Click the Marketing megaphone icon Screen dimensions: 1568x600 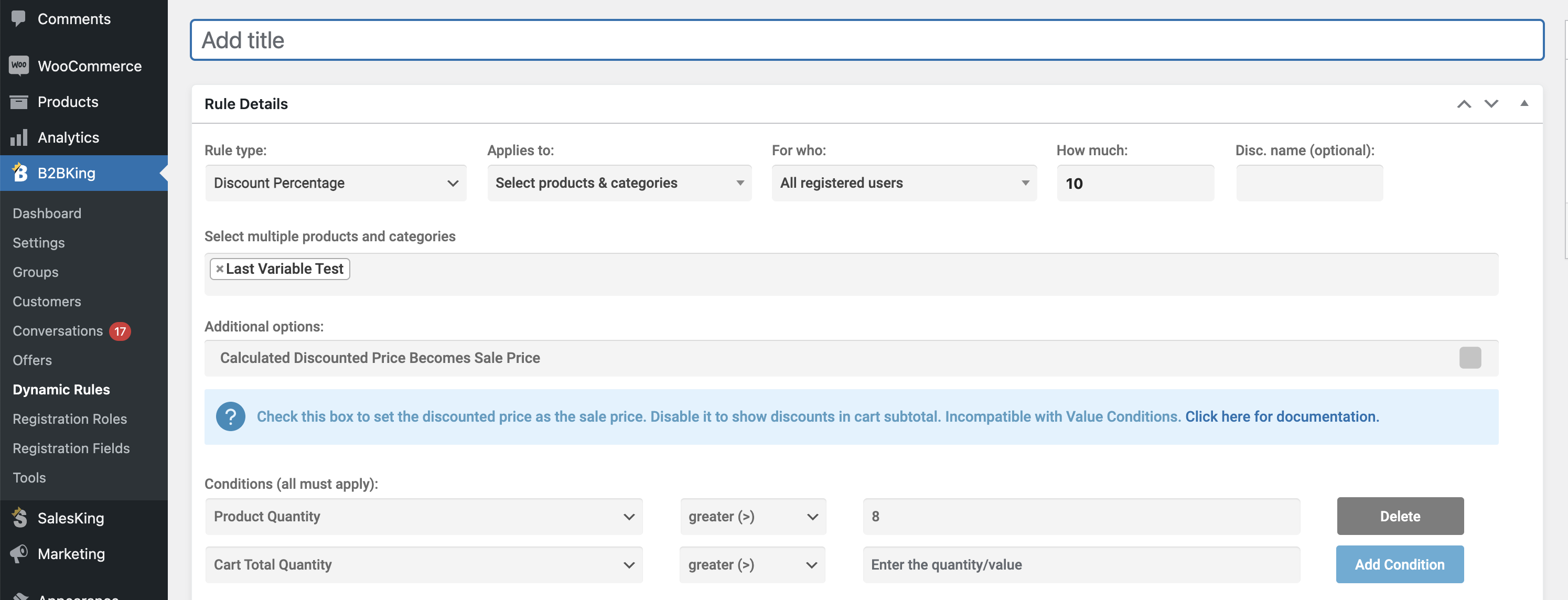19,553
